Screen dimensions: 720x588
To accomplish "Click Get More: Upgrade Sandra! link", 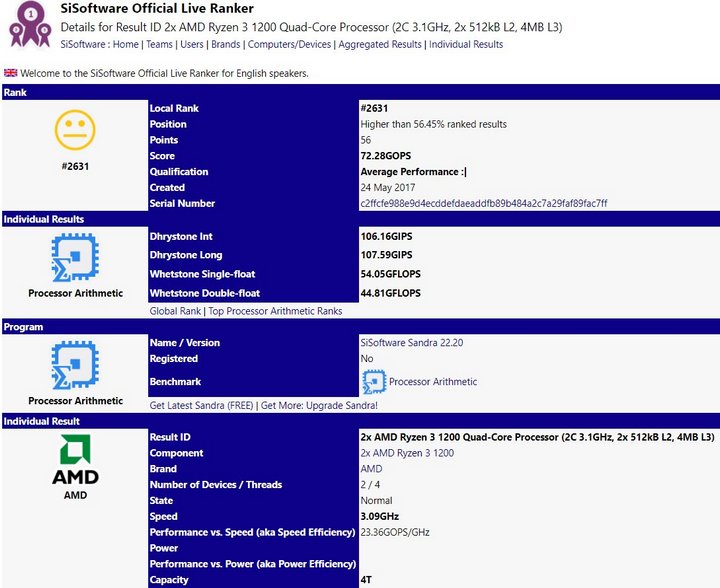I will pyautogui.click(x=318, y=406).
